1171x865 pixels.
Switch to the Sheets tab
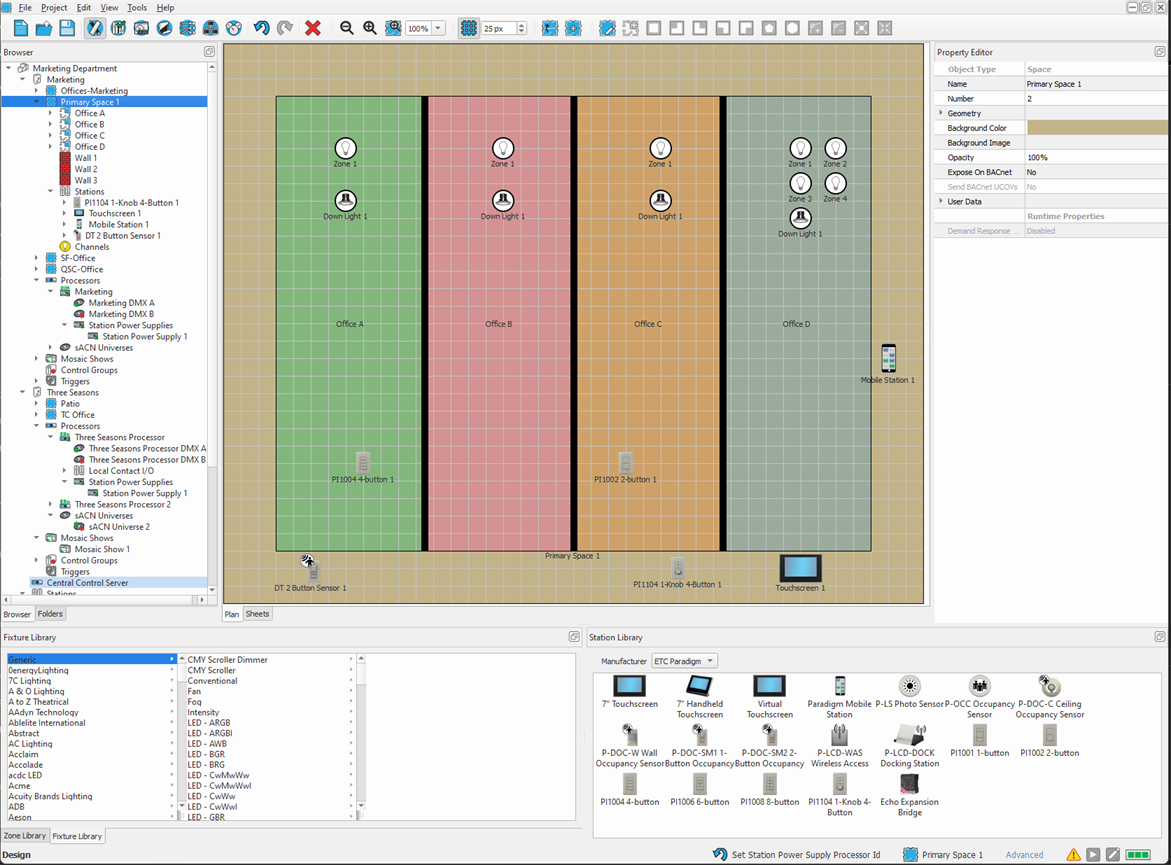(x=257, y=614)
